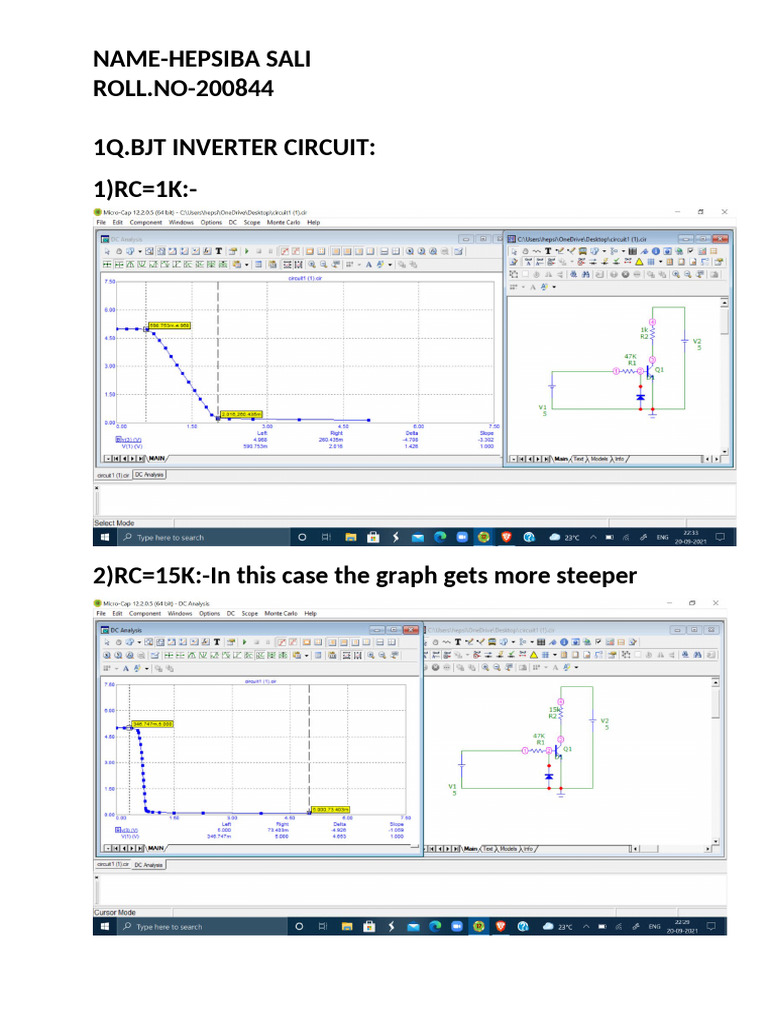Image resolution: width=768 pixels, height=1024 pixels.
Task: Open notification center in RC=1K screenshot taskbar
Action: (x=720, y=537)
